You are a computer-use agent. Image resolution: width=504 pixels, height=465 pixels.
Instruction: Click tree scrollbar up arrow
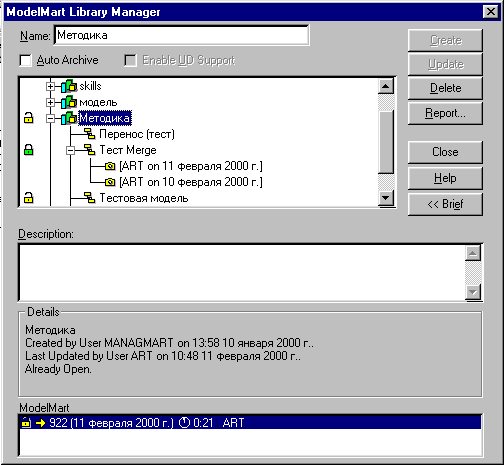(386, 87)
